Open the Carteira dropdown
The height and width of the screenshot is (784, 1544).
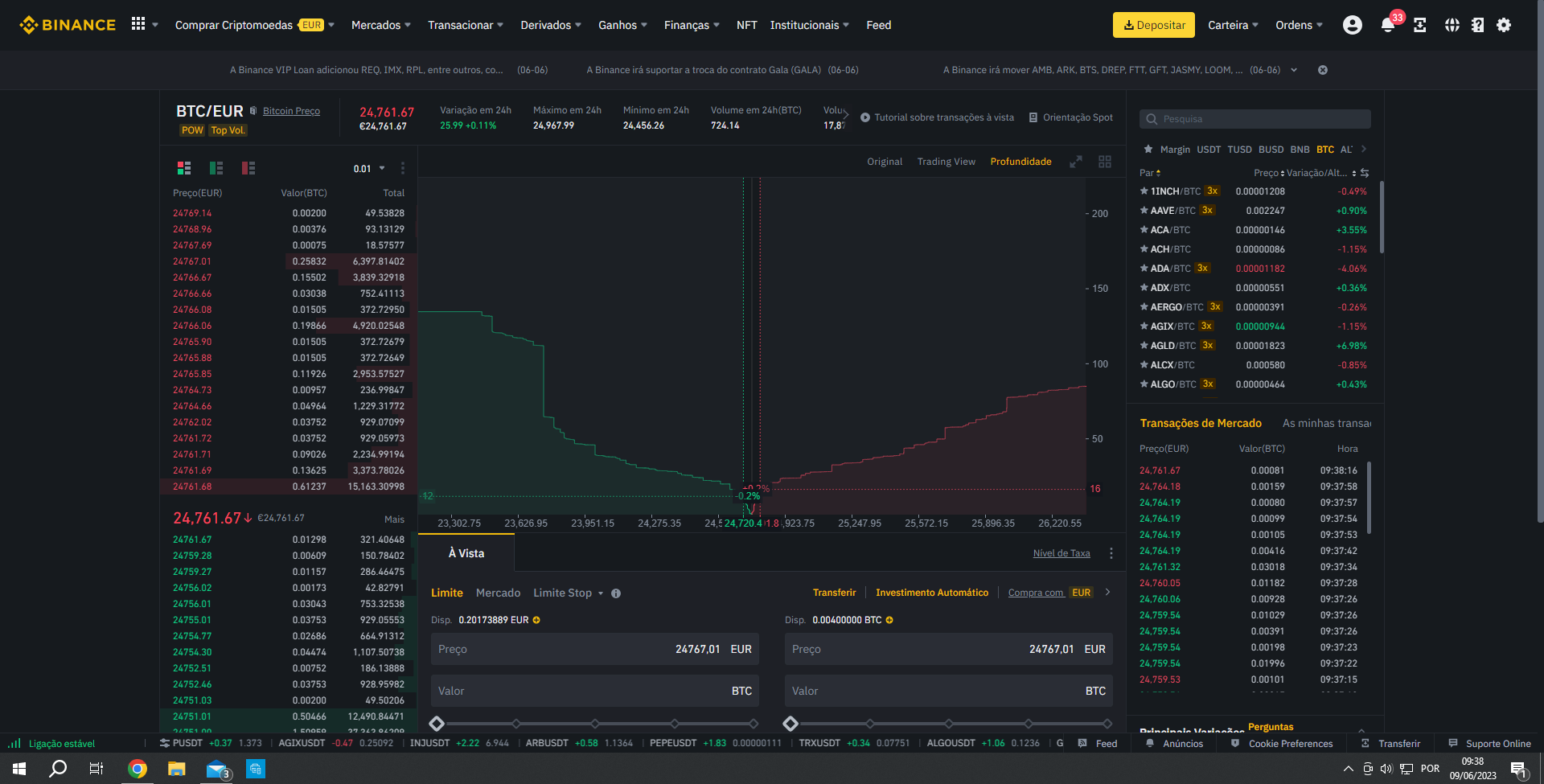coord(1233,25)
